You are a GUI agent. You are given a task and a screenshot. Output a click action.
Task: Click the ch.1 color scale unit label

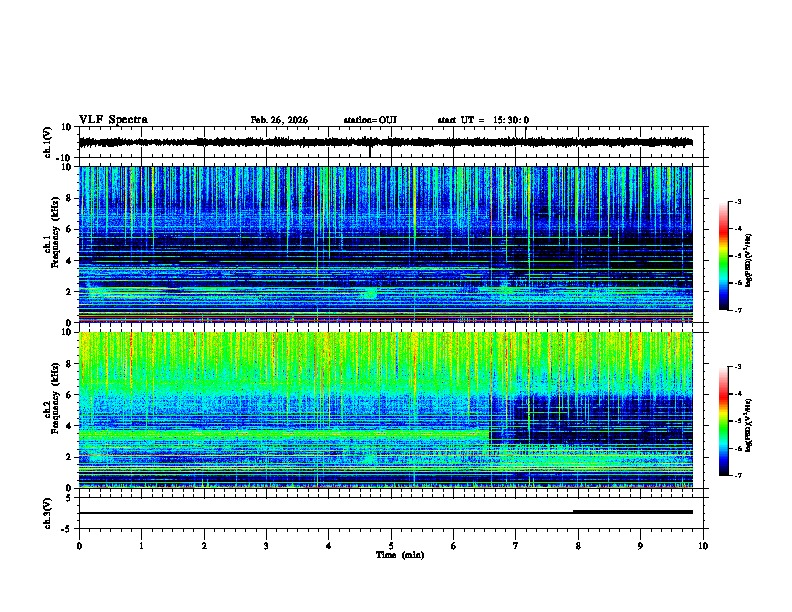point(749,260)
